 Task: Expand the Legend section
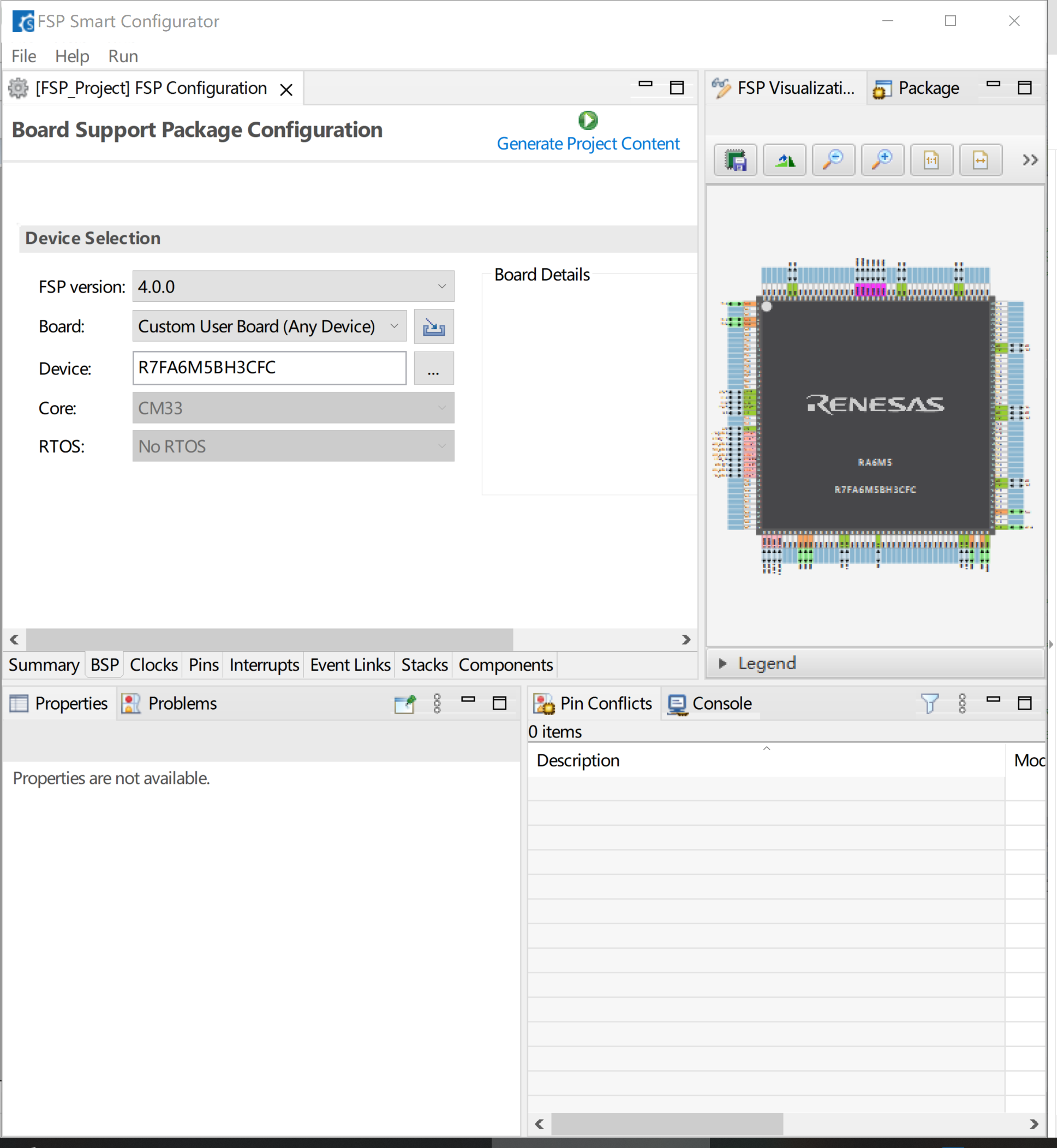[x=723, y=663]
